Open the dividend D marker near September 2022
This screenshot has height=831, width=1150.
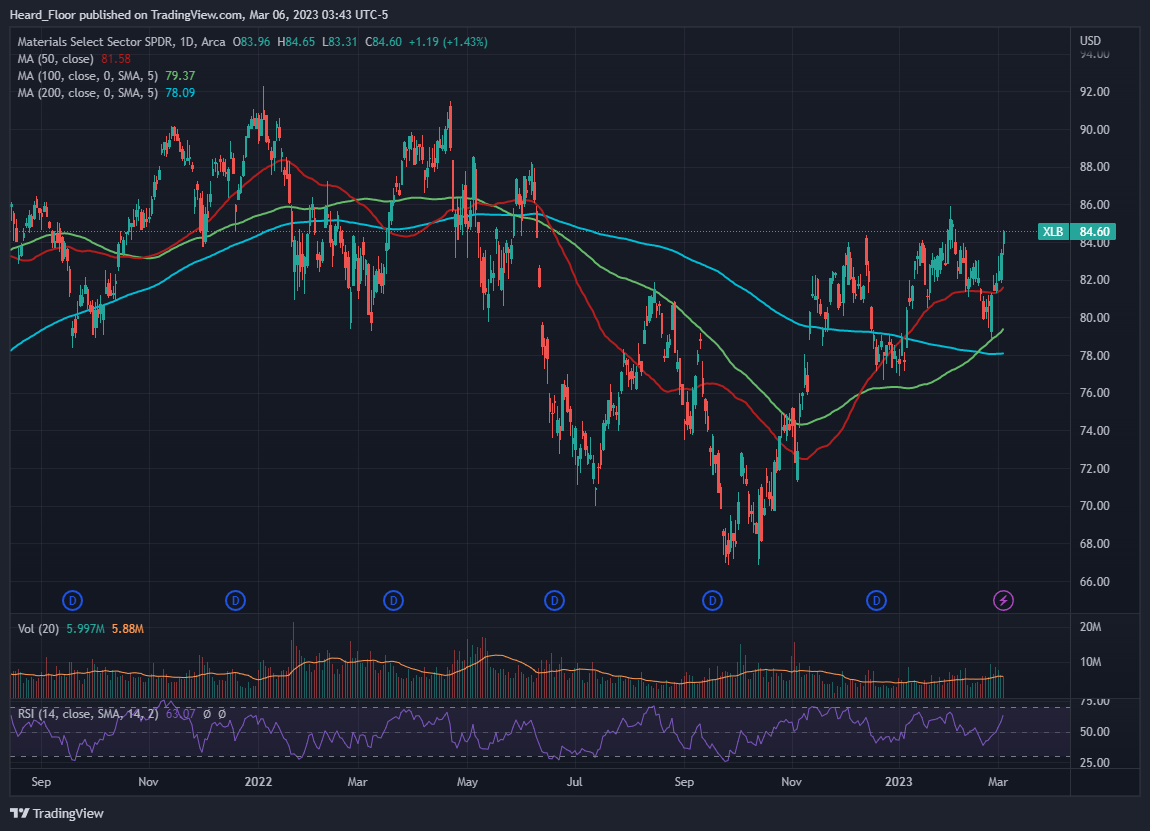click(712, 601)
